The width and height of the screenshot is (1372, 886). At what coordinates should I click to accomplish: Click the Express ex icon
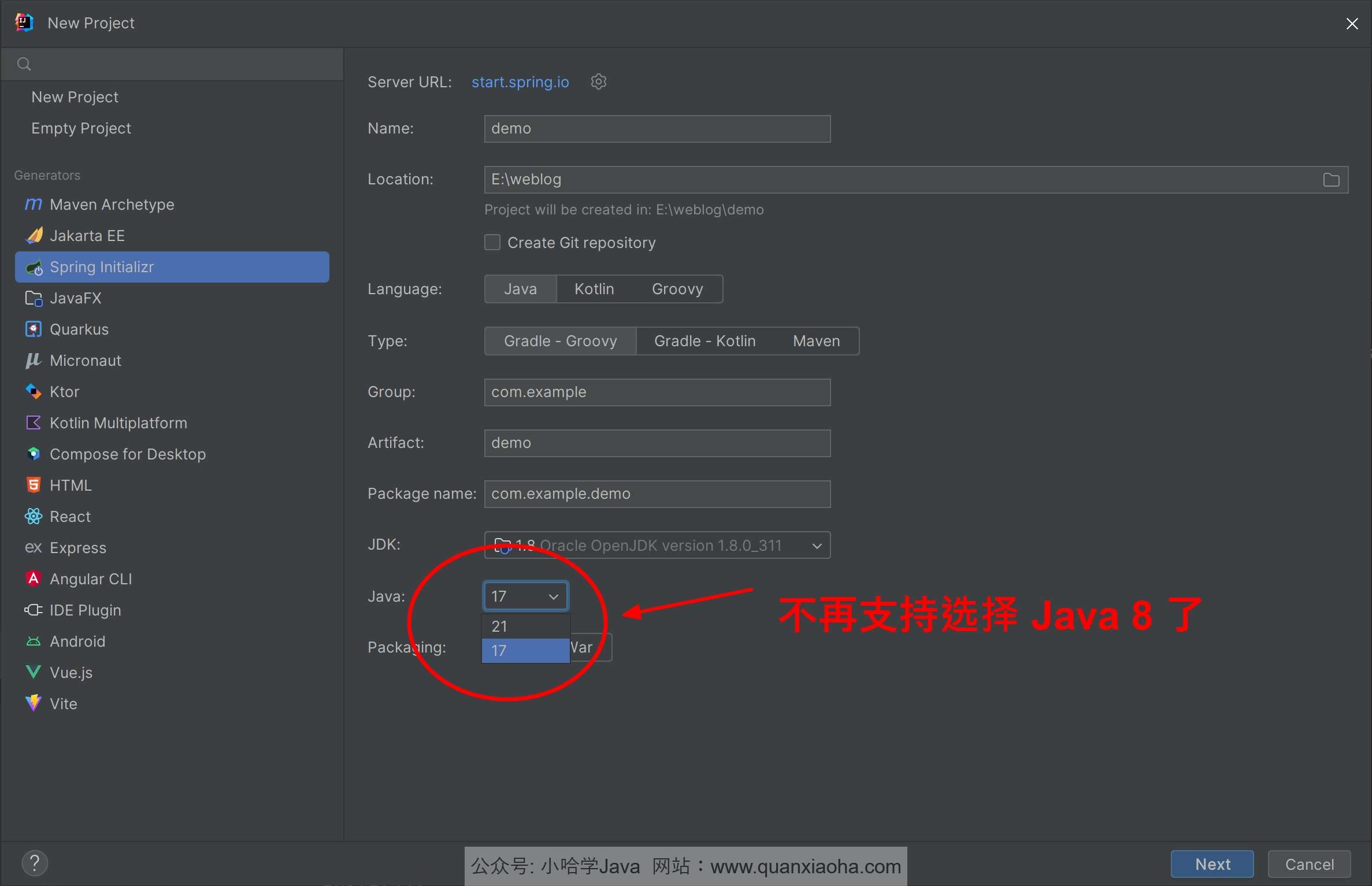tap(34, 548)
